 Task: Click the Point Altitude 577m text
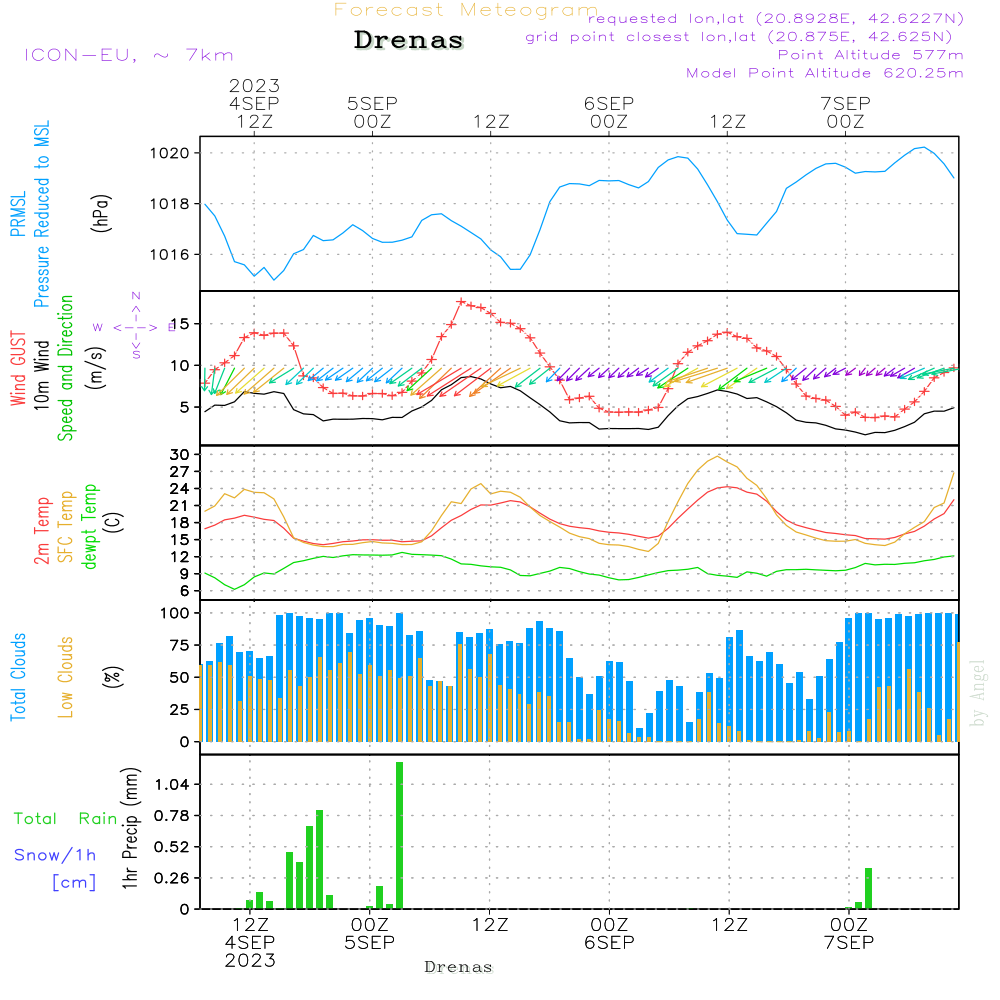point(871,55)
